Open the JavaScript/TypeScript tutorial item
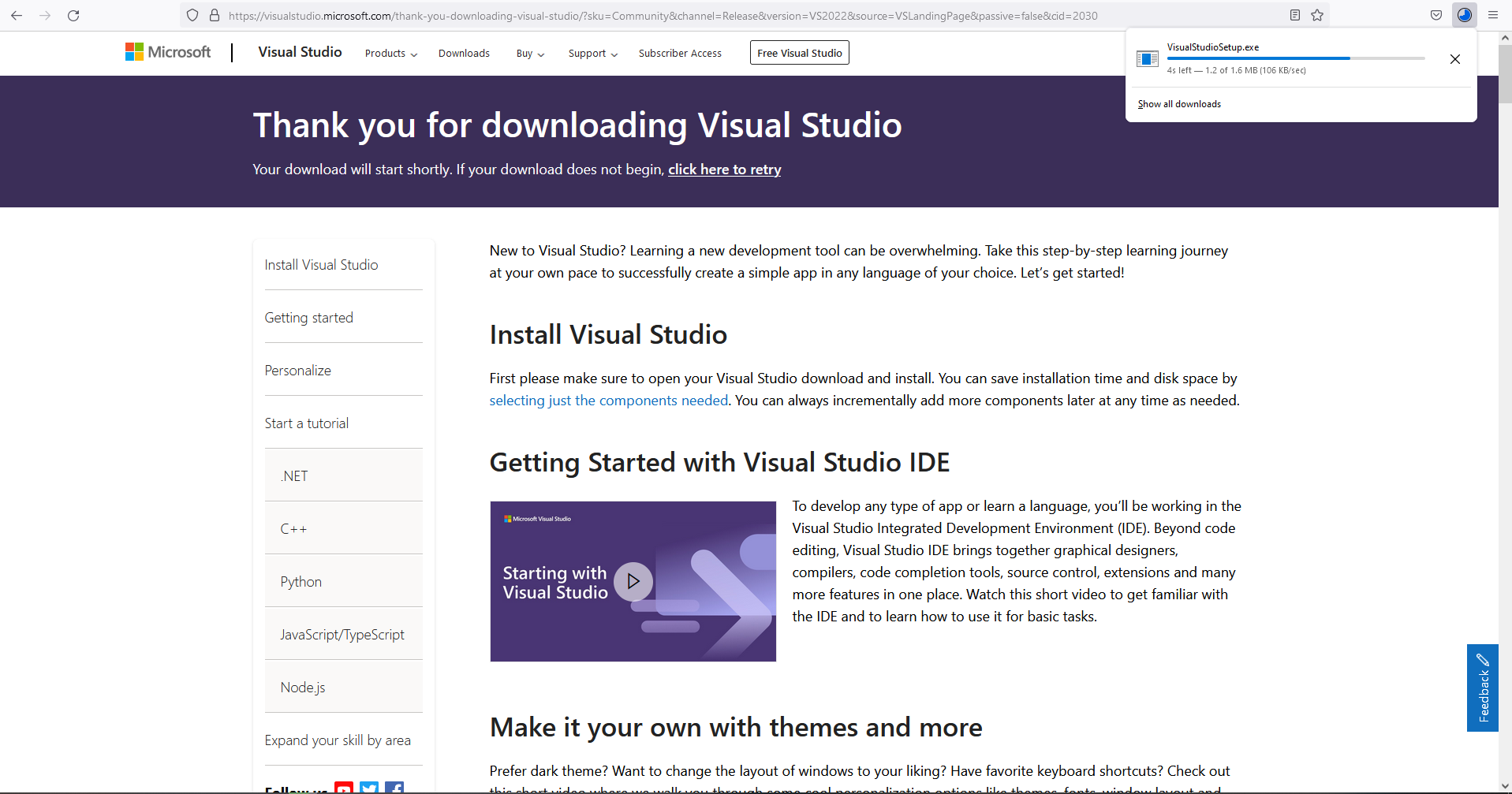The height and width of the screenshot is (794, 1512). (344, 634)
